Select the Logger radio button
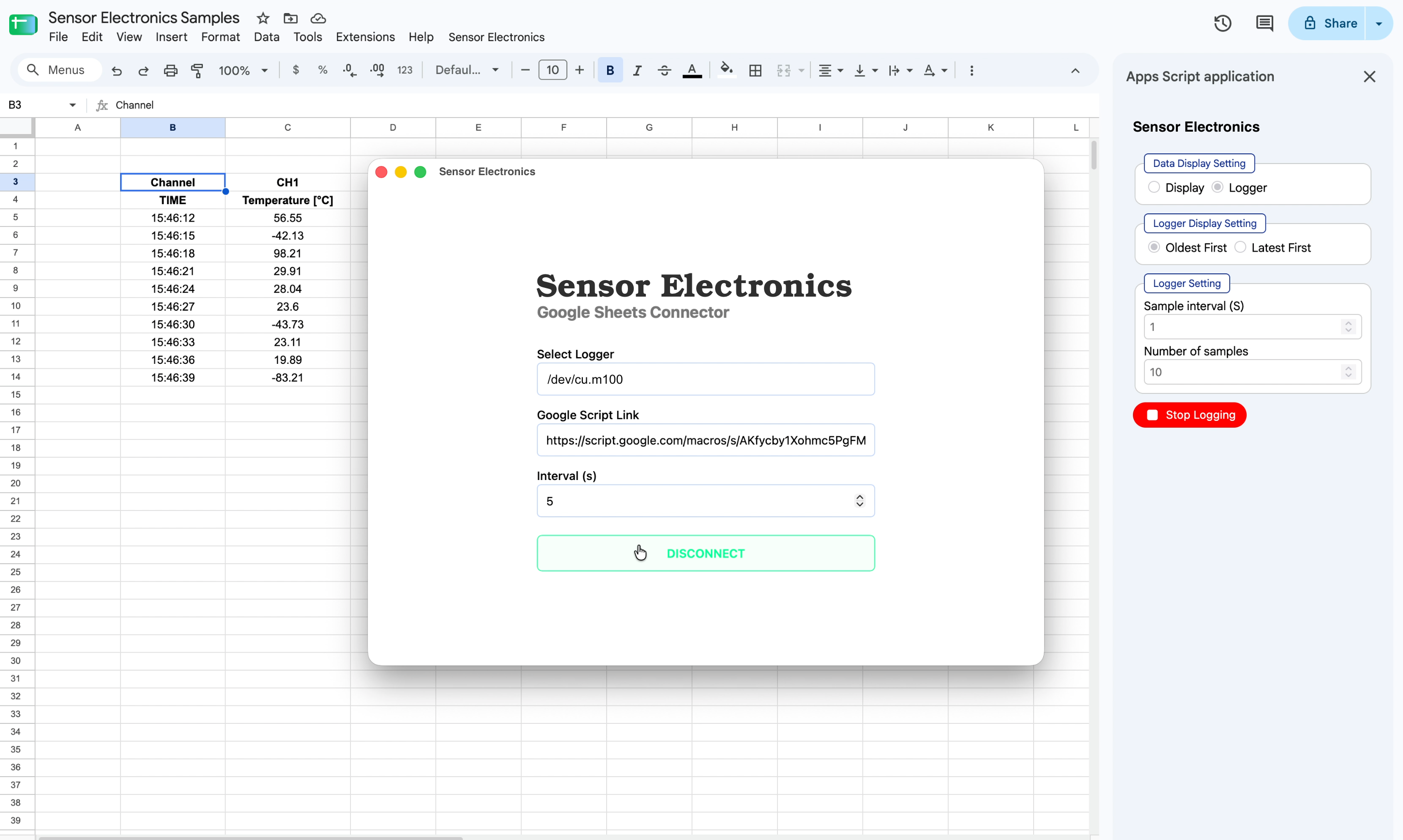The width and height of the screenshot is (1403, 840). pyautogui.click(x=1217, y=187)
